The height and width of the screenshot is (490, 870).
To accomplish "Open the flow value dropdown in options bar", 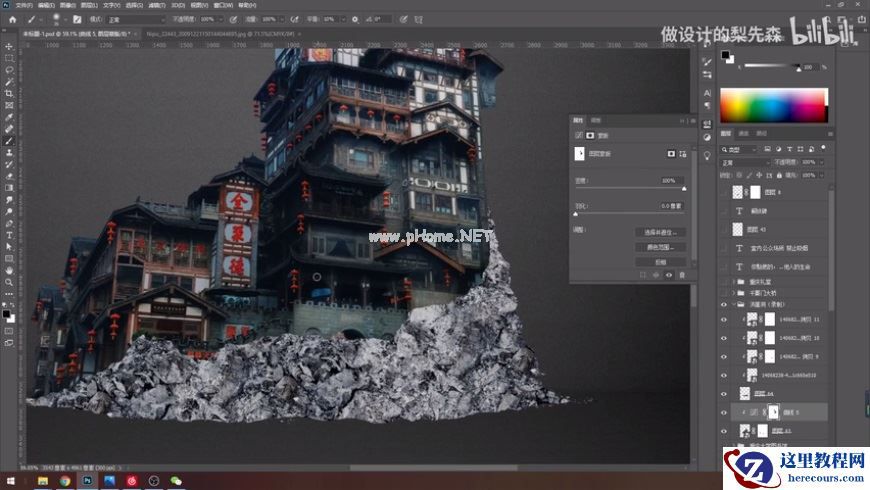I will [x=282, y=19].
